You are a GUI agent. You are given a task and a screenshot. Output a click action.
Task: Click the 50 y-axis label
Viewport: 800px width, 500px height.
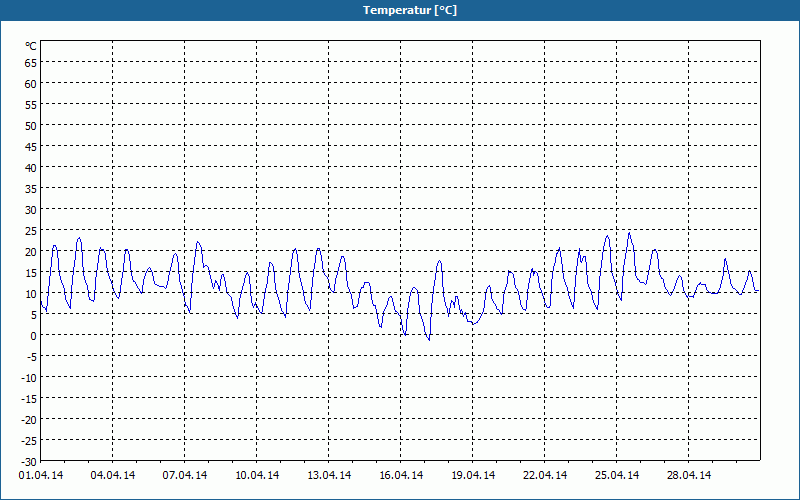(x=31, y=126)
